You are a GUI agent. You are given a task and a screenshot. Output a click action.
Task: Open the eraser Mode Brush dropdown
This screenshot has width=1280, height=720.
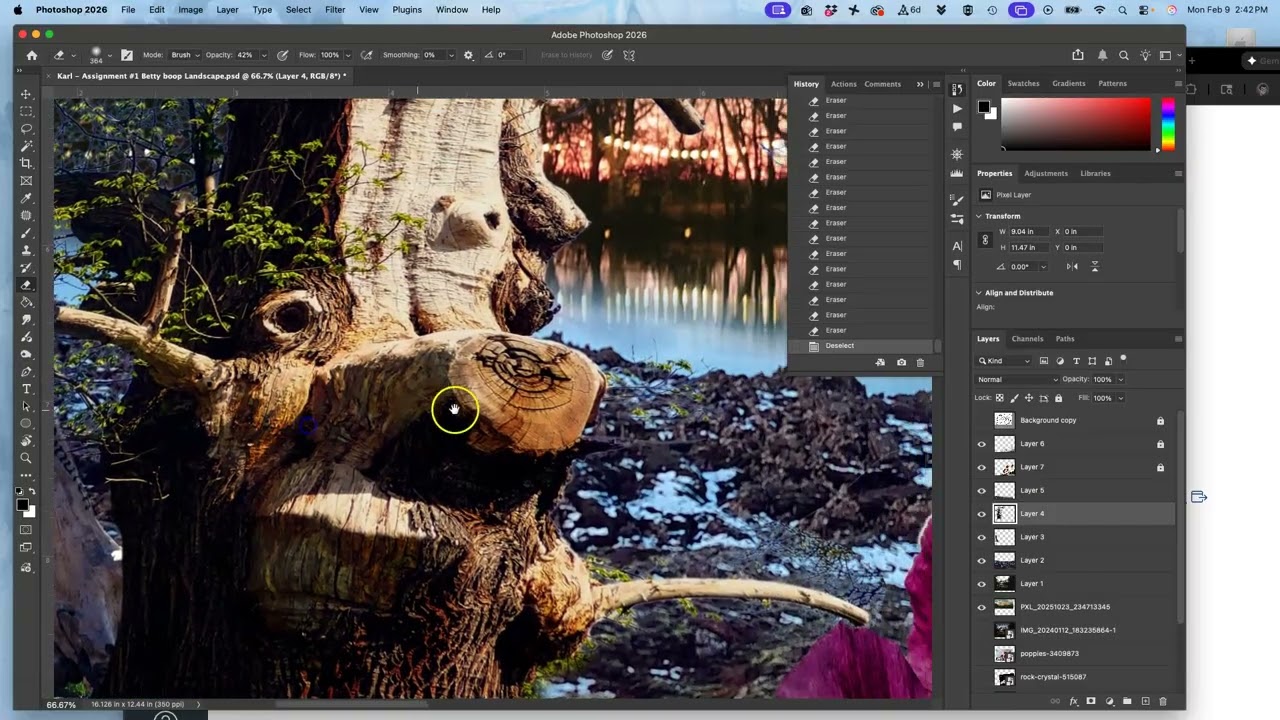click(x=184, y=55)
